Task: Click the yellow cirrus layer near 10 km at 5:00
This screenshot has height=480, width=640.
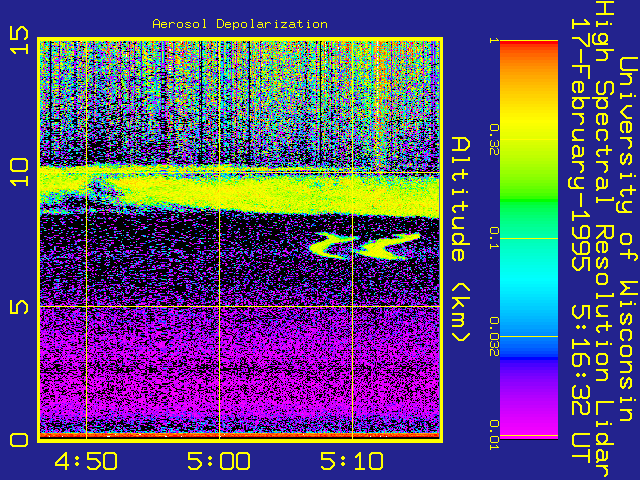Action: (x=219, y=188)
